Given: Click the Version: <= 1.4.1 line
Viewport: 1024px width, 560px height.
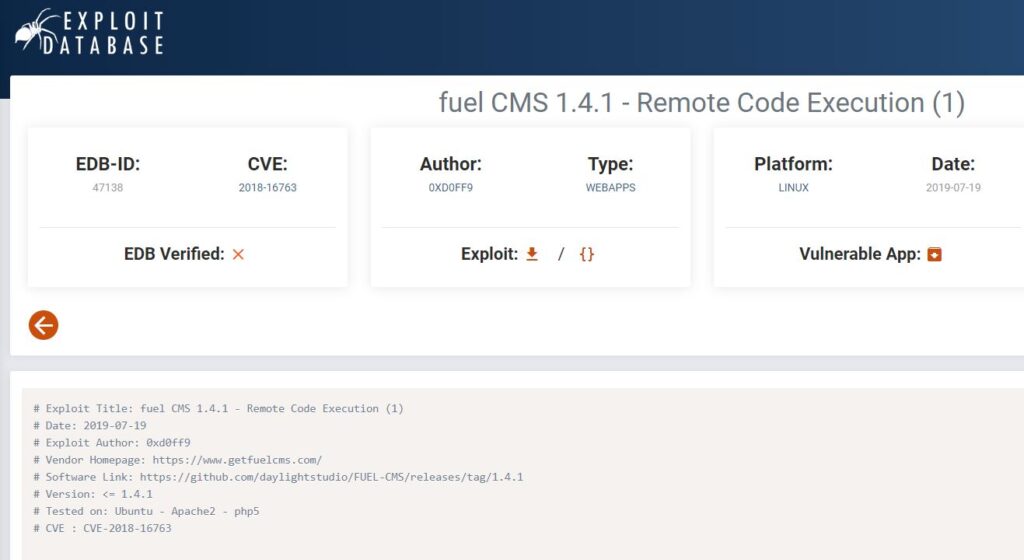Looking at the screenshot, I should point(93,494).
